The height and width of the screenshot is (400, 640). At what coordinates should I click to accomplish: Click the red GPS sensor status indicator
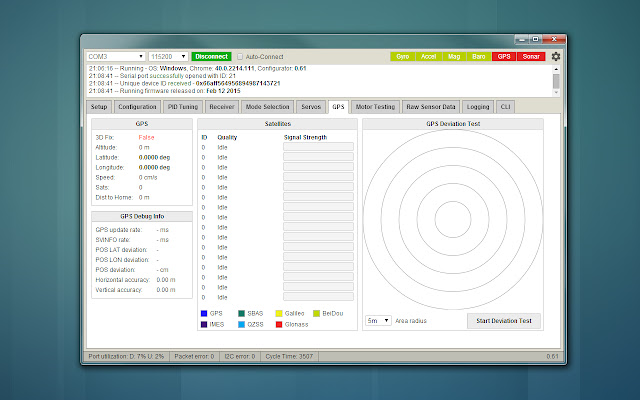(504, 57)
